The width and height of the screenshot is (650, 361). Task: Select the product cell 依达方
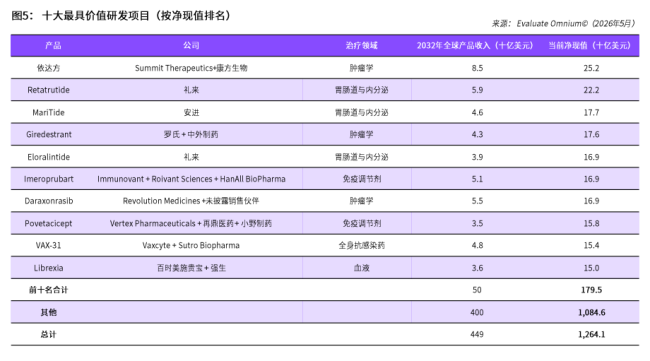49,68
